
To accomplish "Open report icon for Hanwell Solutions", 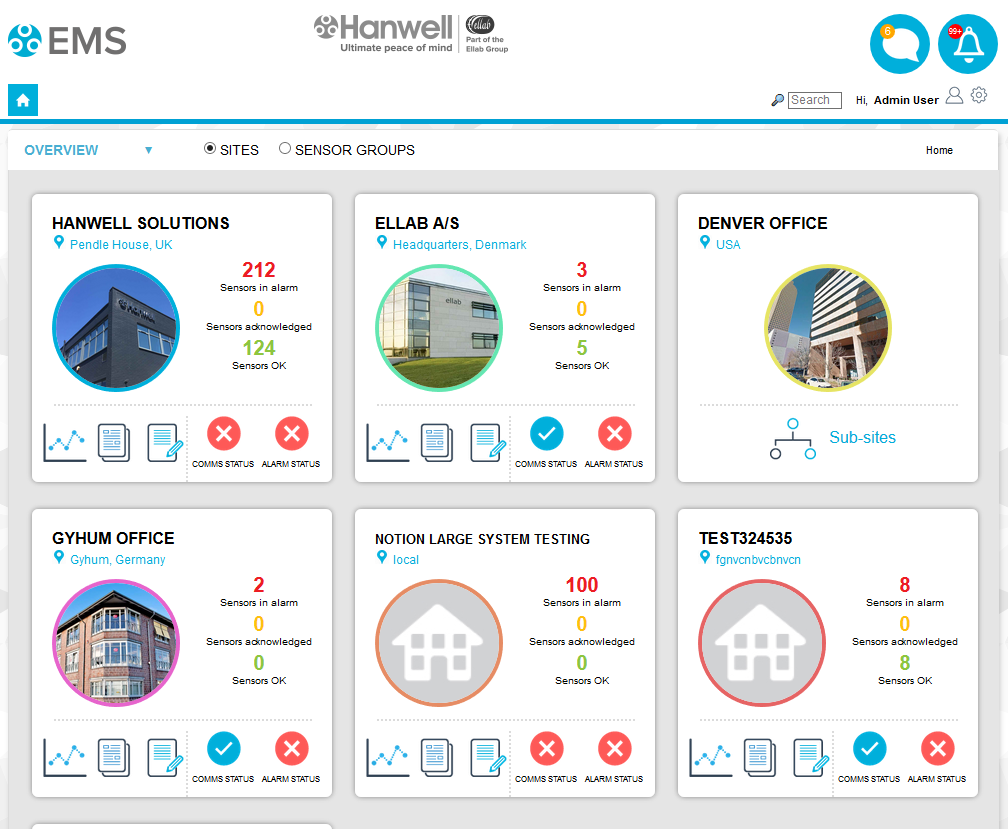I will tap(114, 442).
